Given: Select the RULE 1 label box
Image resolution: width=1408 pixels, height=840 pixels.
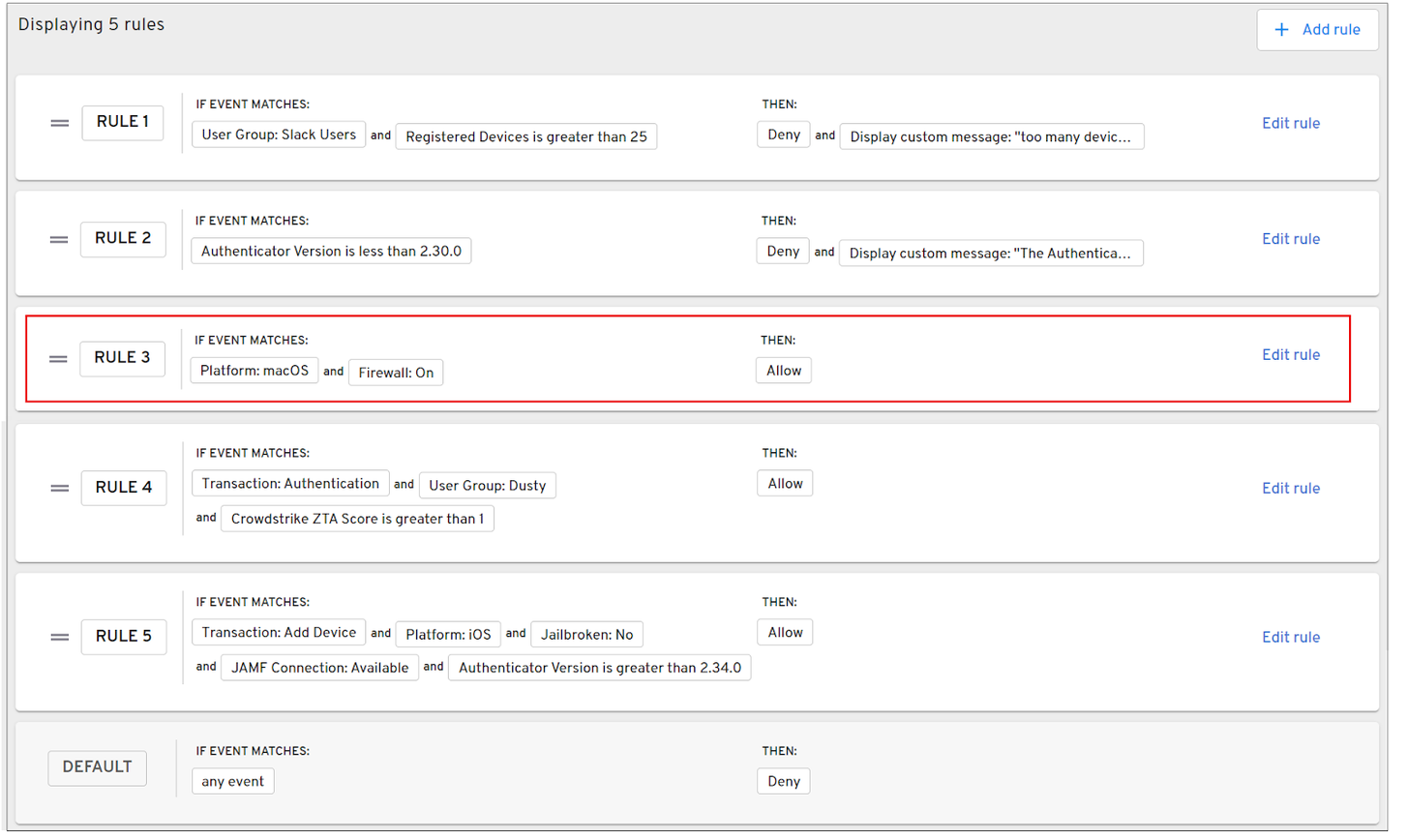Looking at the screenshot, I should [123, 122].
